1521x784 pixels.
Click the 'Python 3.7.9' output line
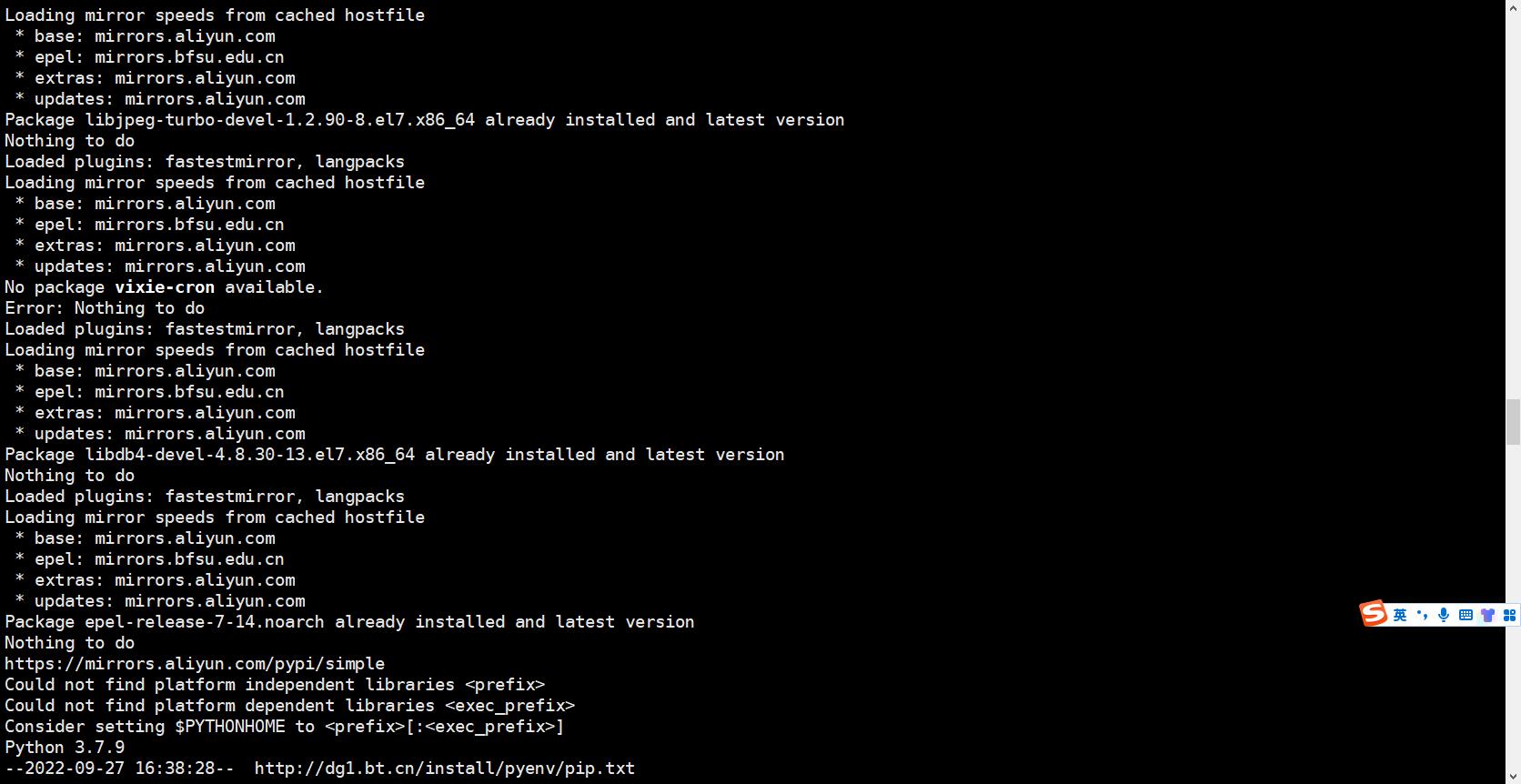pos(65,748)
